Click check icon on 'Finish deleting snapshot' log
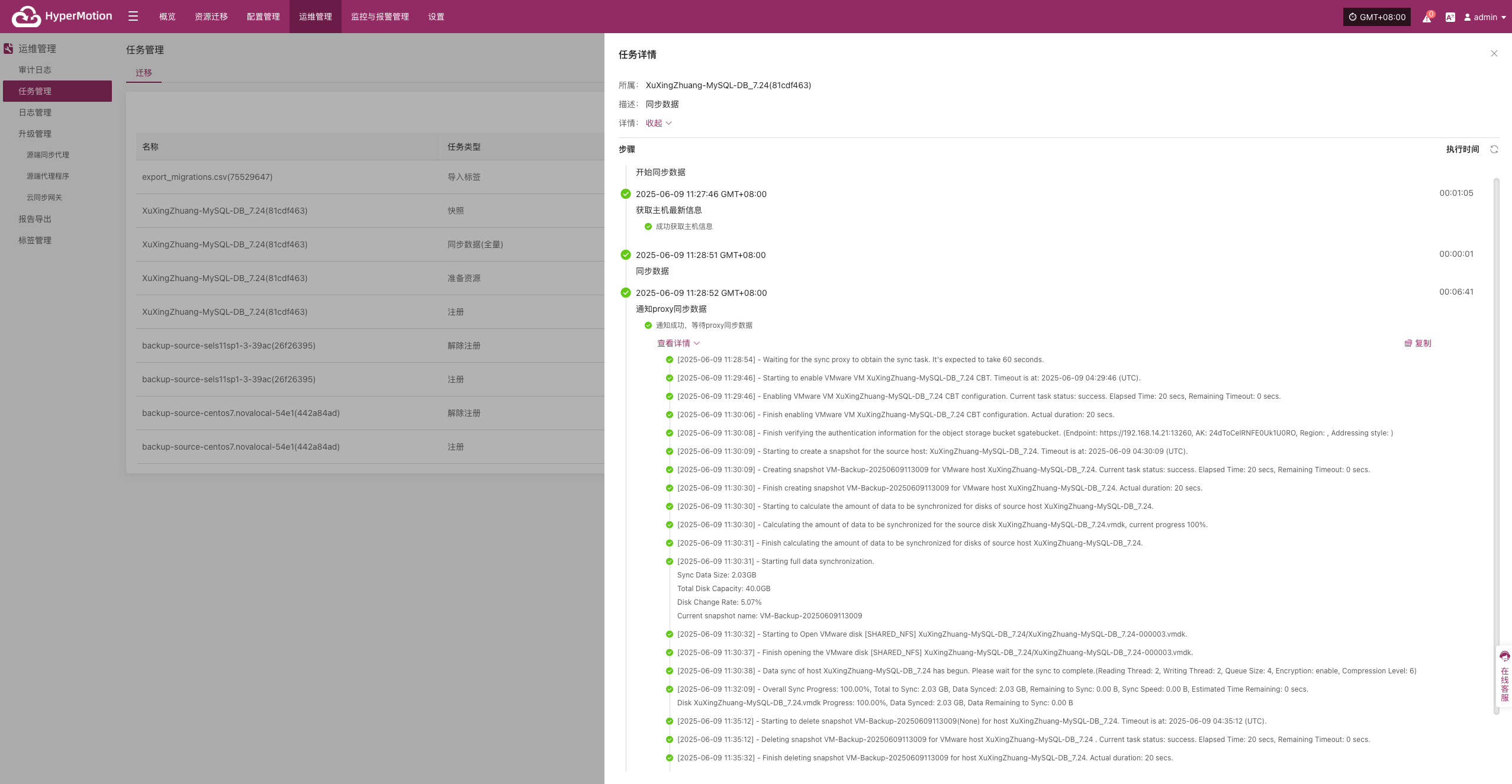The width and height of the screenshot is (1512, 784). coord(670,758)
